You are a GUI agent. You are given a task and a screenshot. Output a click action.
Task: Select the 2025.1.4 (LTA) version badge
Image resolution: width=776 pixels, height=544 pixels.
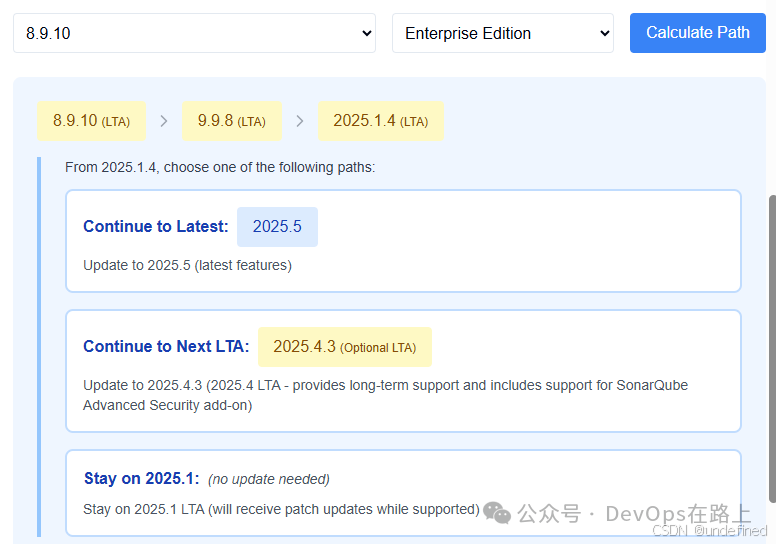(381, 121)
